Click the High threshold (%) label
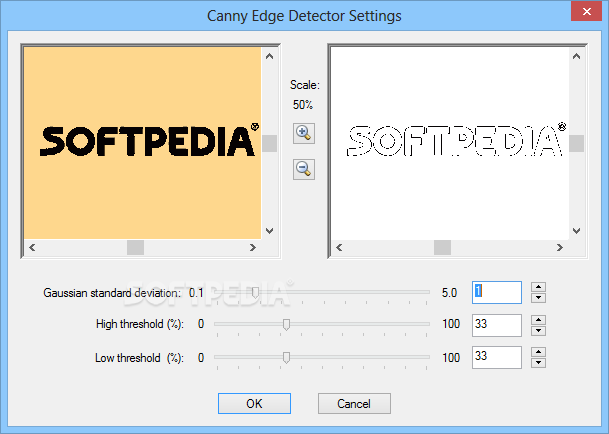609x434 pixels. (140, 324)
